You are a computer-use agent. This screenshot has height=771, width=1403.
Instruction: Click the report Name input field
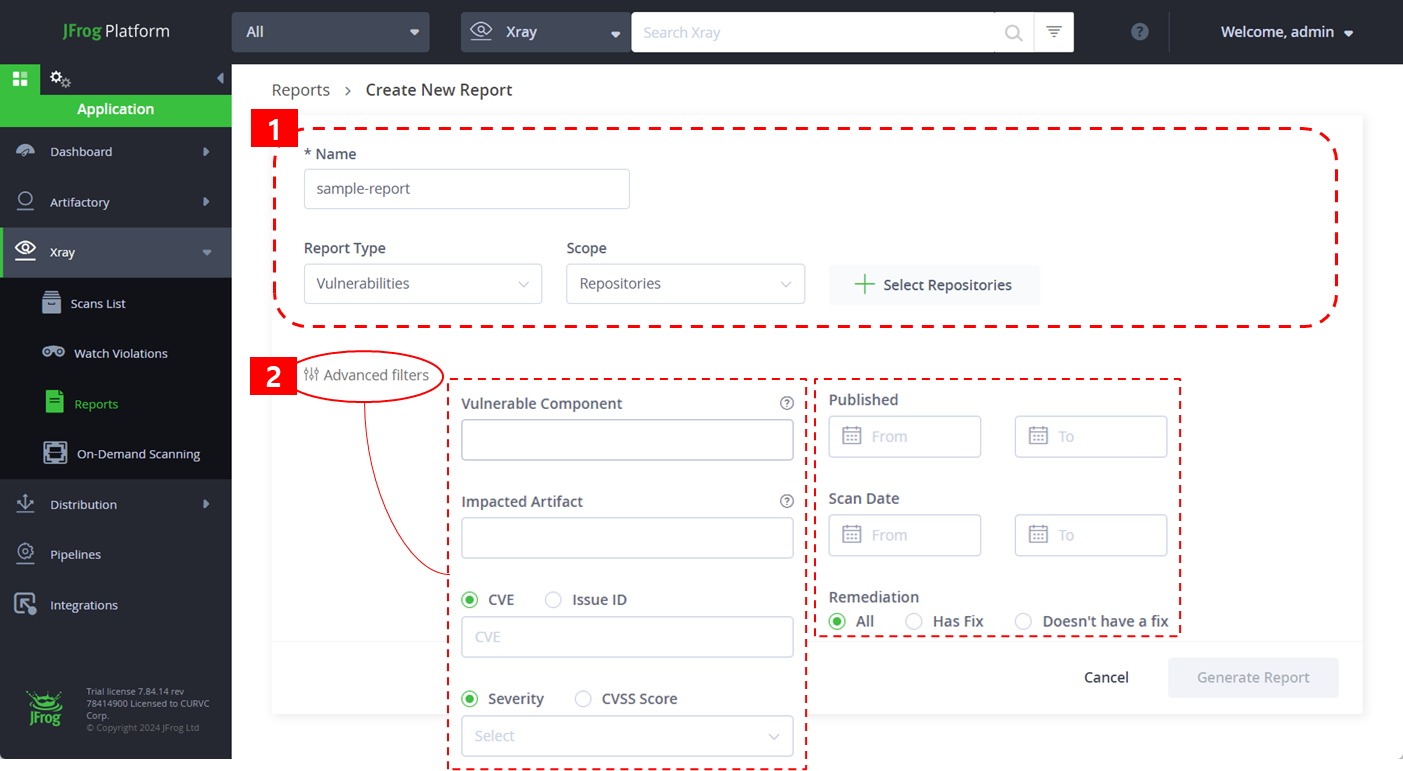[467, 188]
